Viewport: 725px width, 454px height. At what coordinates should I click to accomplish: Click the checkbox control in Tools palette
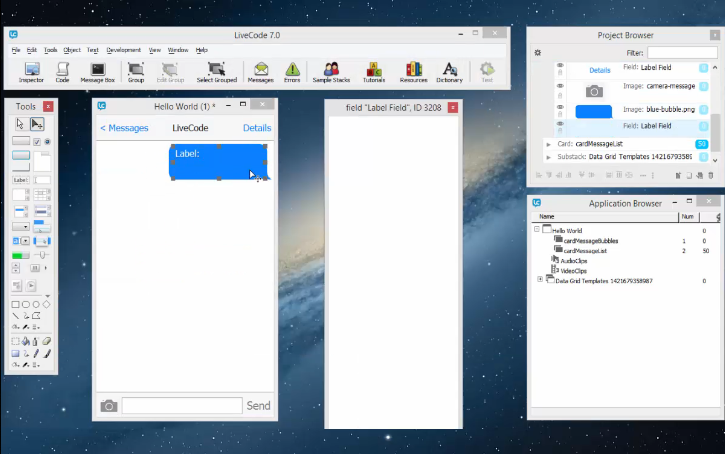coord(37,142)
